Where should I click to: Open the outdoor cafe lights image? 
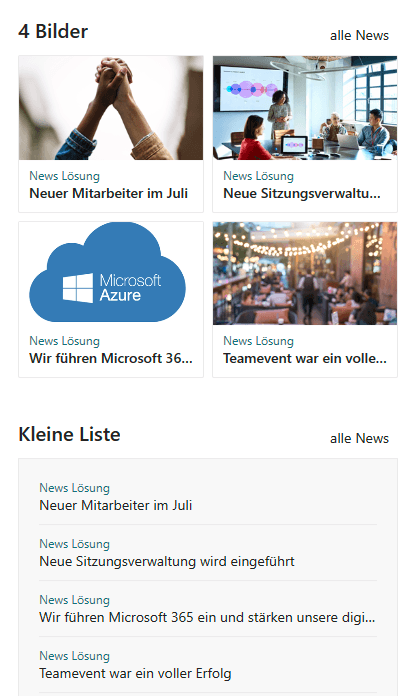click(305, 273)
